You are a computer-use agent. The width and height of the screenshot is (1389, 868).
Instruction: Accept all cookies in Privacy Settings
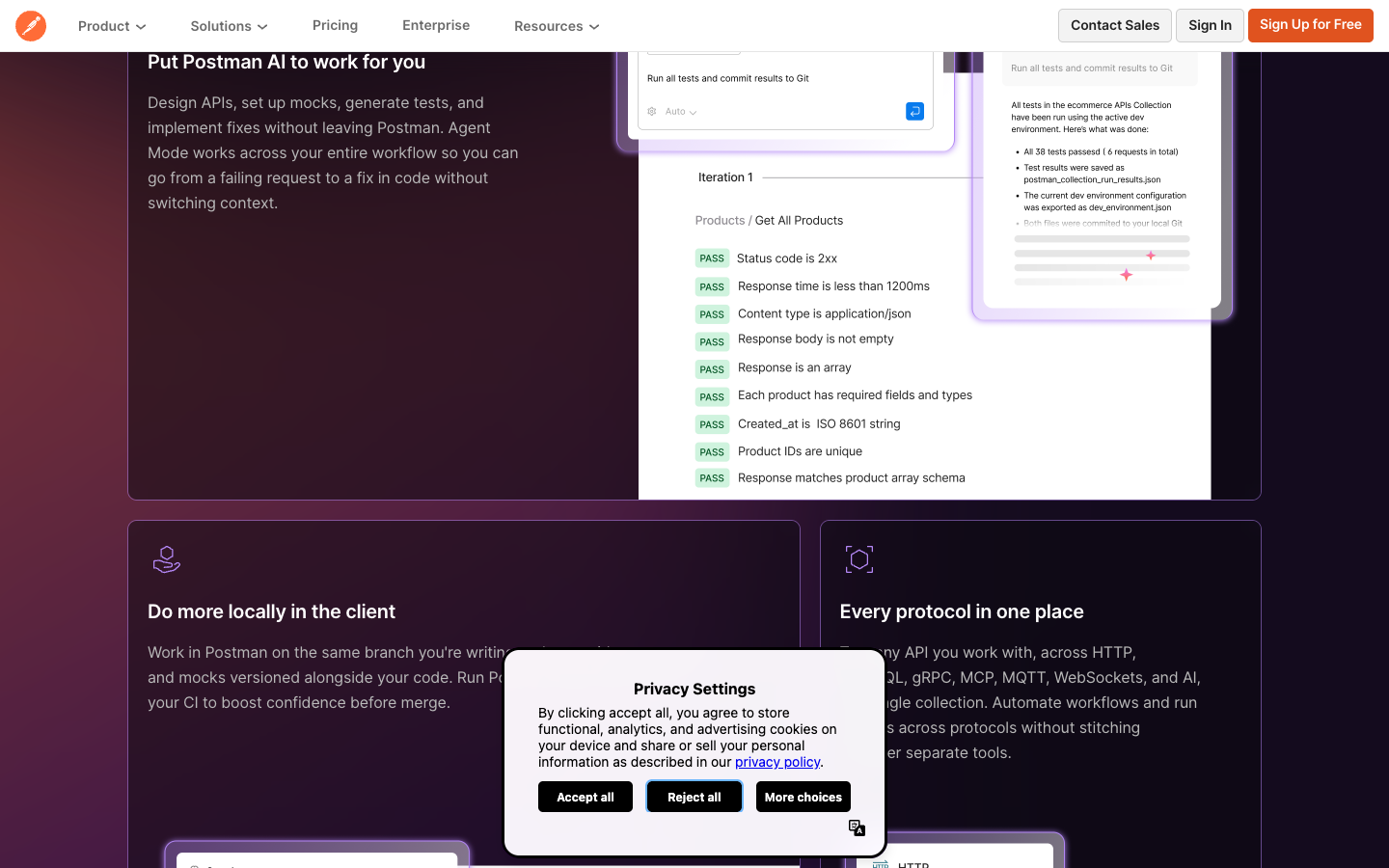pyautogui.click(x=586, y=797)
